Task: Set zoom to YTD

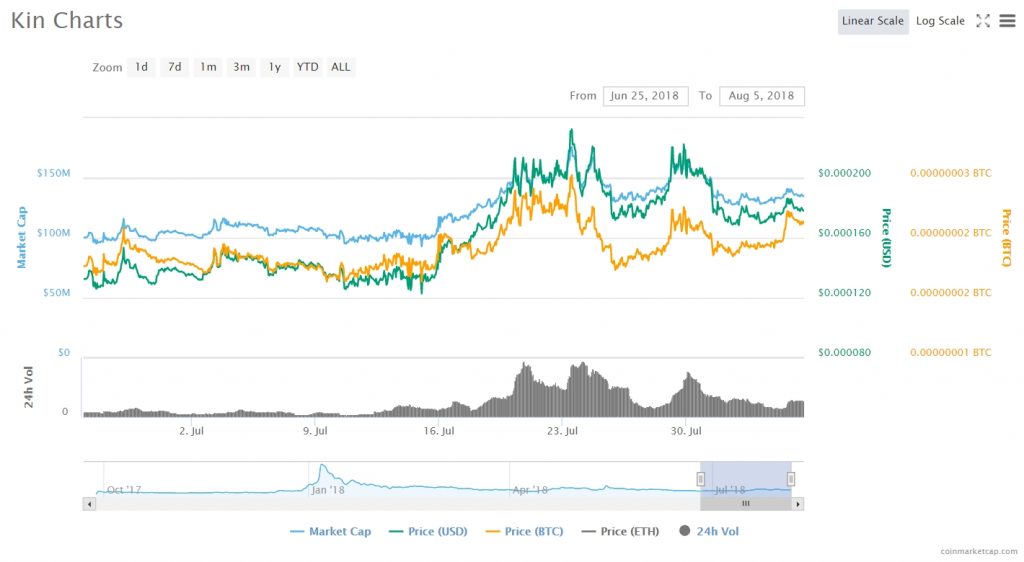Action: coord(307,67)
